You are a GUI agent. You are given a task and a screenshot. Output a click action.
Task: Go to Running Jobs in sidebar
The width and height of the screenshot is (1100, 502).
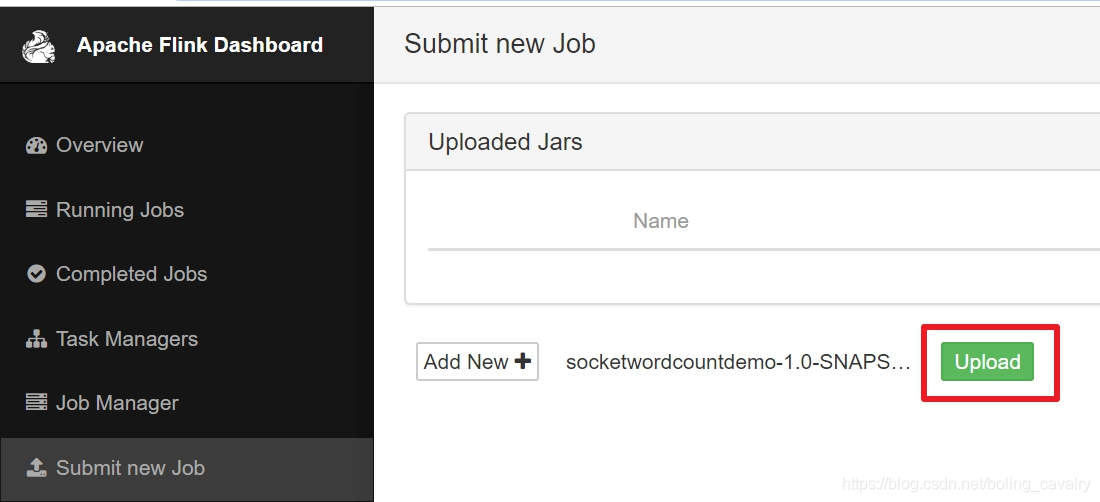[x=119, y=210]
